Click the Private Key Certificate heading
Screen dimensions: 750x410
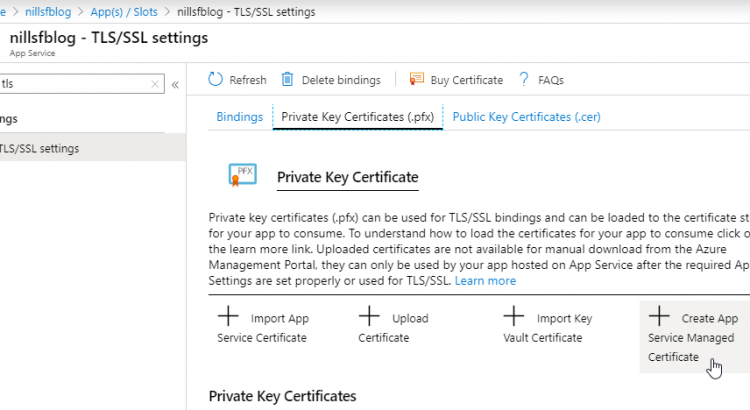click(x=348, y=177)
